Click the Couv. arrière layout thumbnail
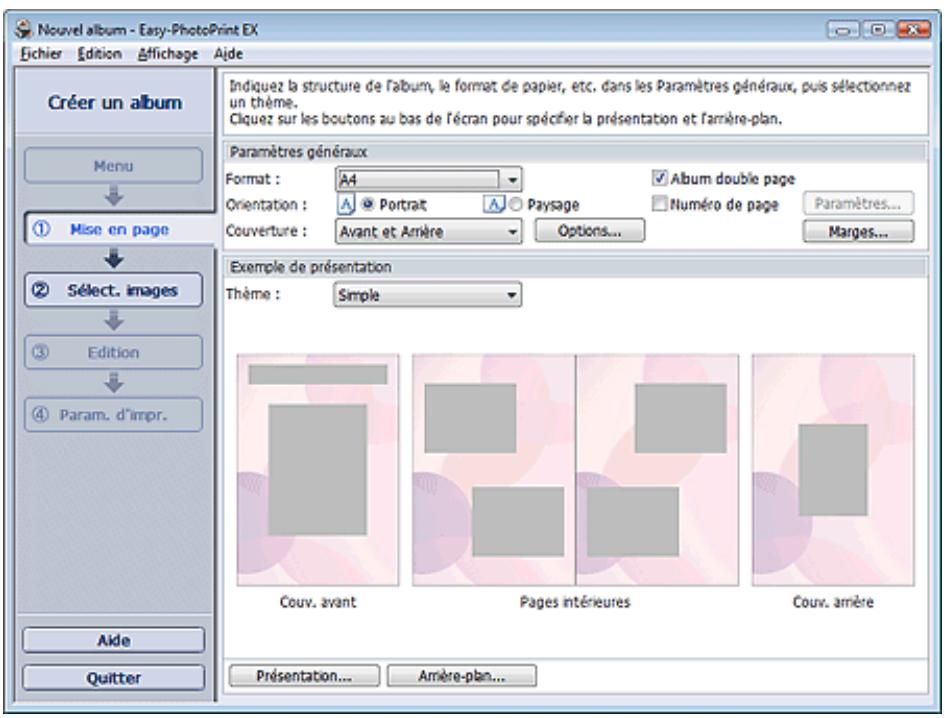 [833, 470]
